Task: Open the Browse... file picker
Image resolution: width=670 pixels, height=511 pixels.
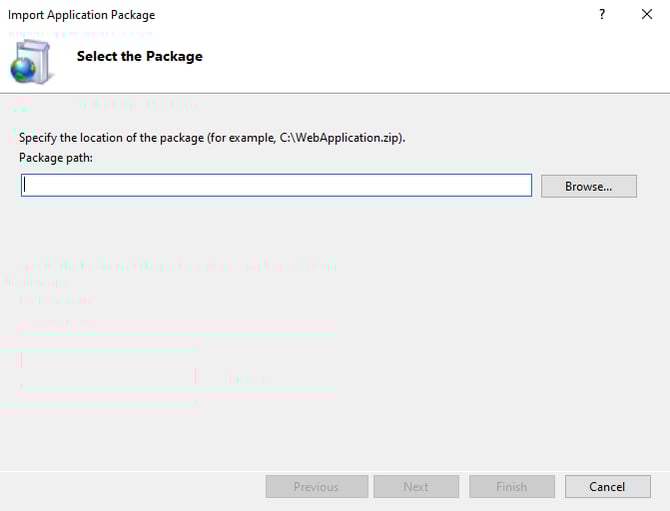Action: click(x=589, y=186)
